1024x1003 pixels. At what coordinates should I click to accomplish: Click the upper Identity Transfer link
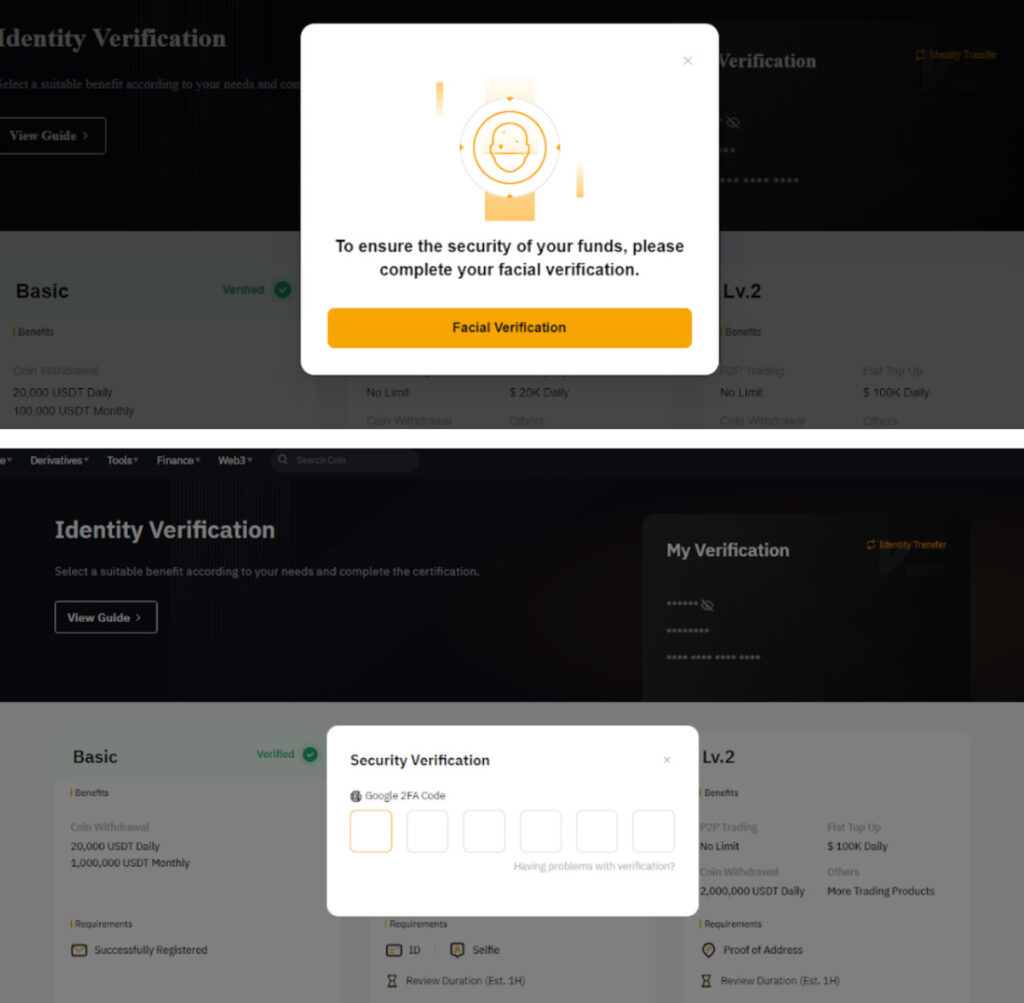coord(956,55)
